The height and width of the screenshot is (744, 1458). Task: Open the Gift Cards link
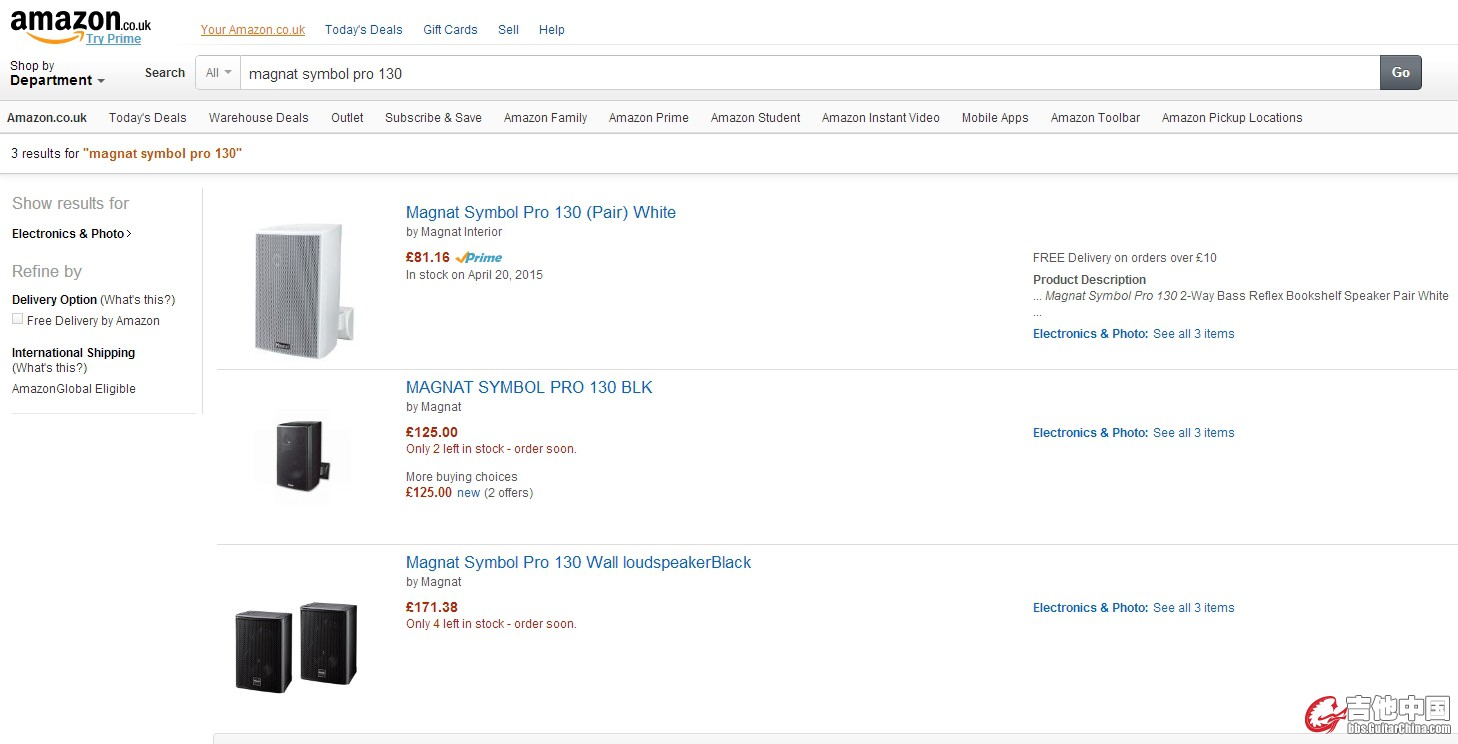[x=450, y=30]
